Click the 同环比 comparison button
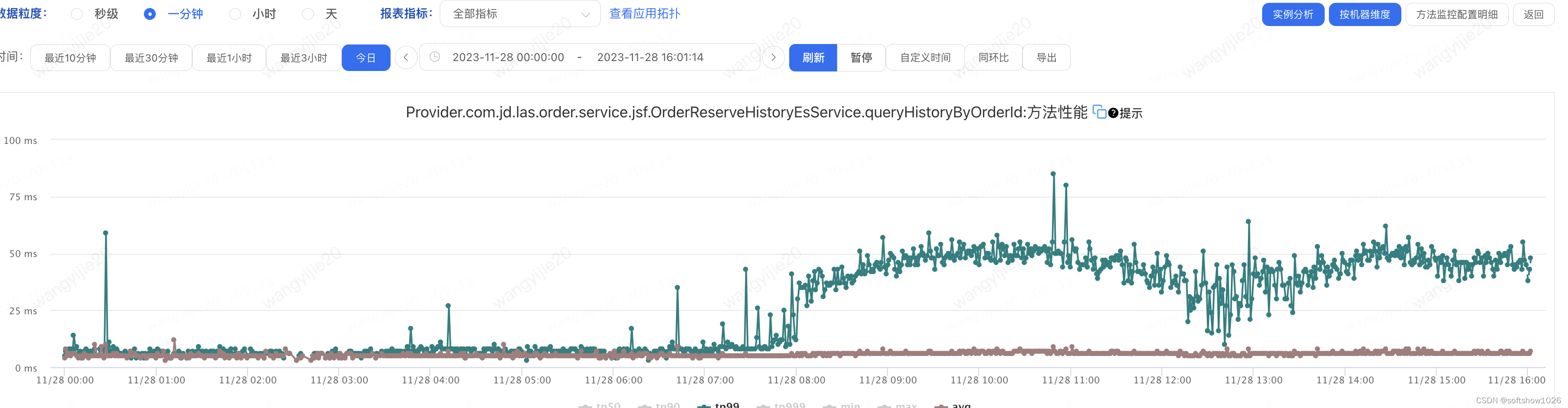1568x408 pixels. click(993, 58)
